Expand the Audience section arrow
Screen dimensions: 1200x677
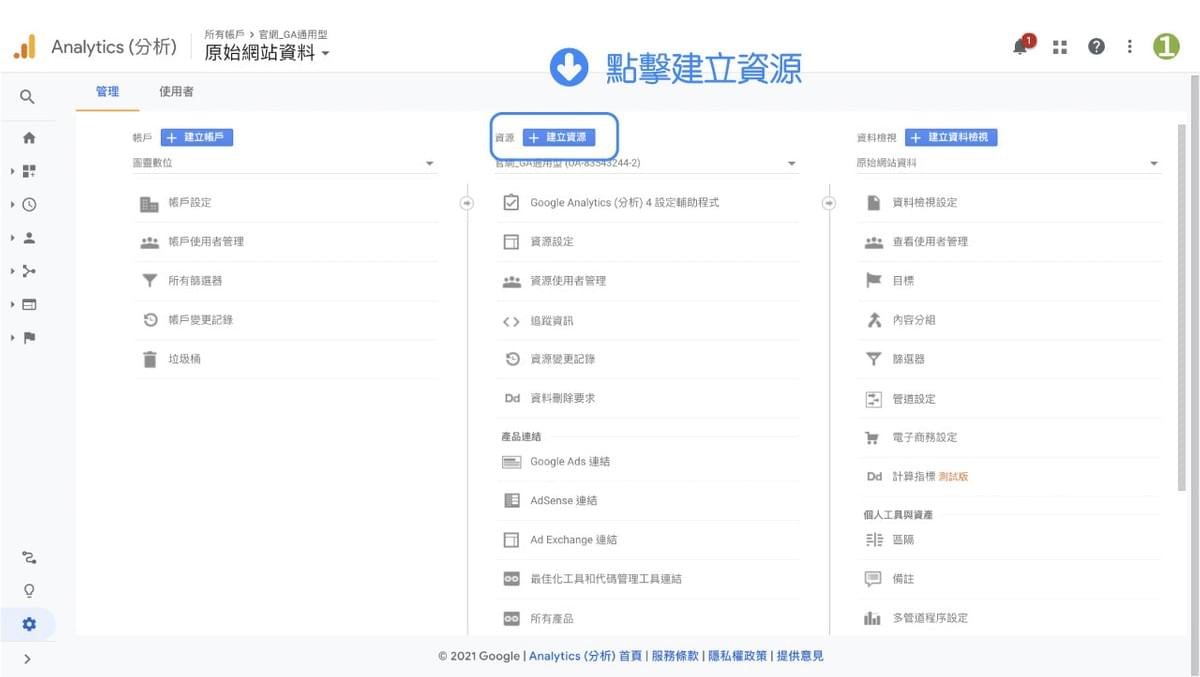click(x=13, y=238)
